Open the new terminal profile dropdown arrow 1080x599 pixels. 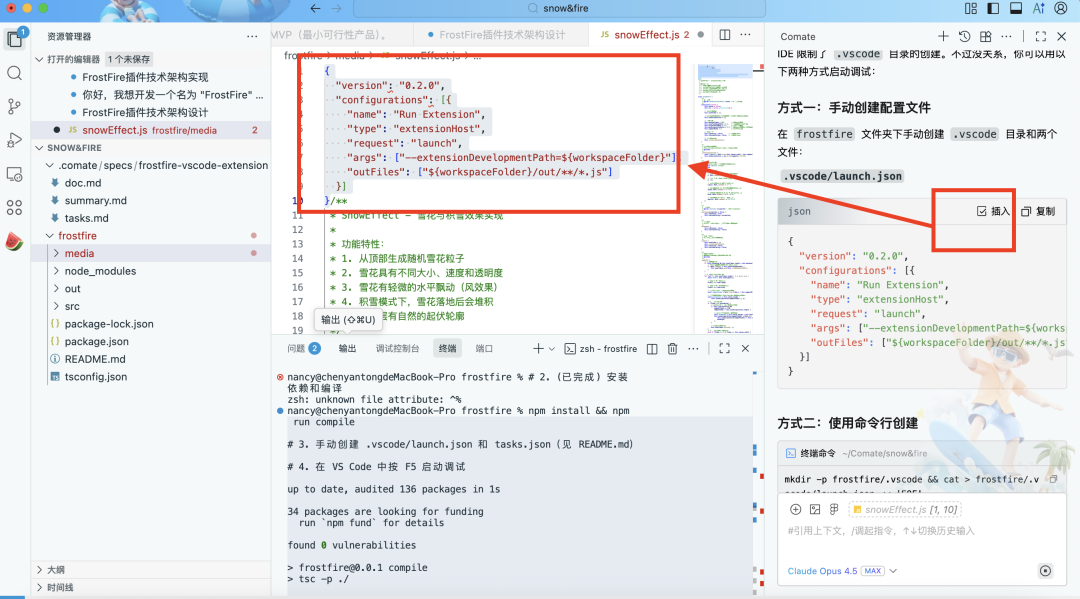pyautogui.click(x=552, y=349)
